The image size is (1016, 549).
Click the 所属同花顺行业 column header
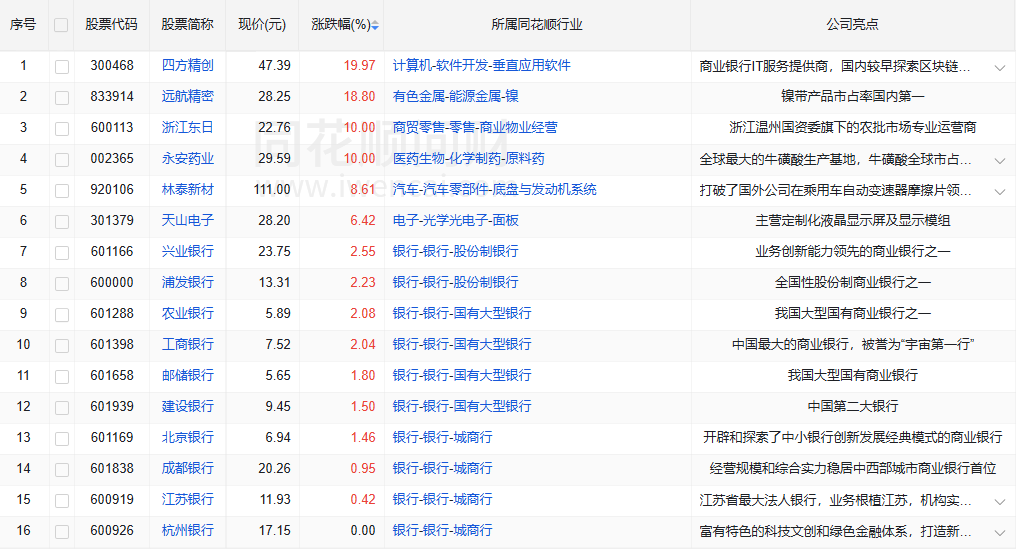tap(537, 24)
